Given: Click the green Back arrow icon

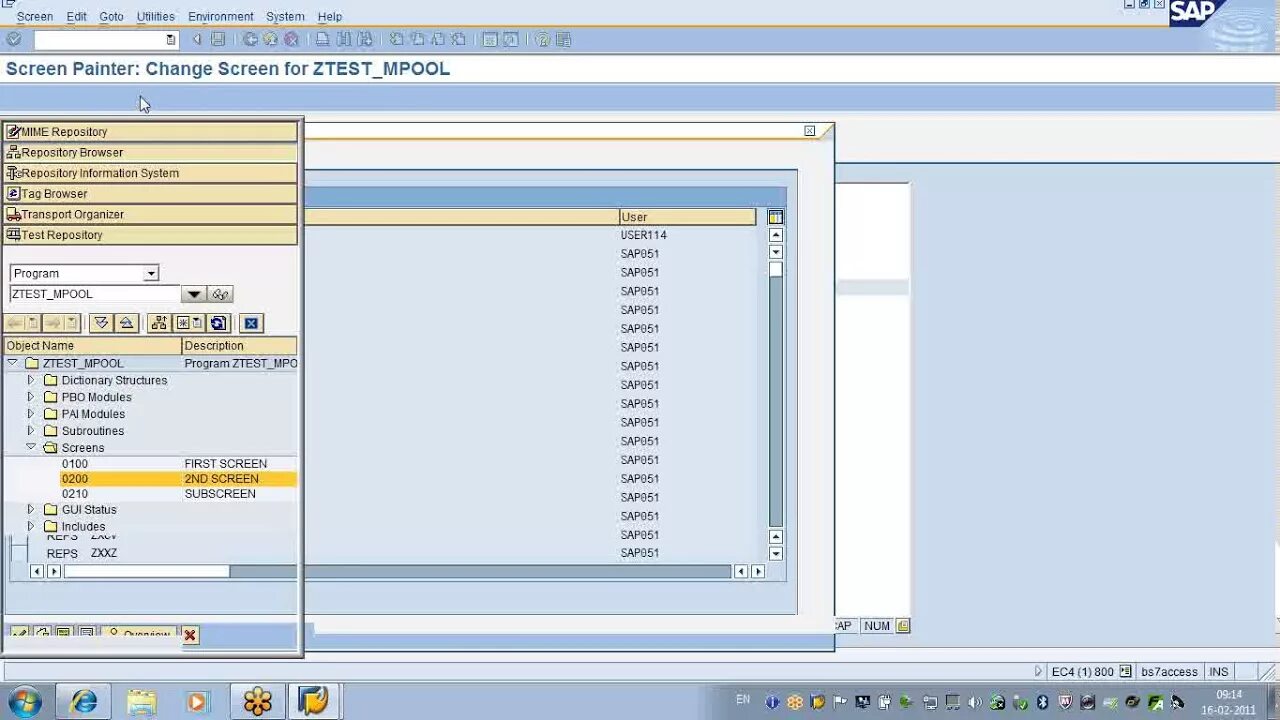Looking at the screenshot, I should pyautogui.click(x=250, y=39).
